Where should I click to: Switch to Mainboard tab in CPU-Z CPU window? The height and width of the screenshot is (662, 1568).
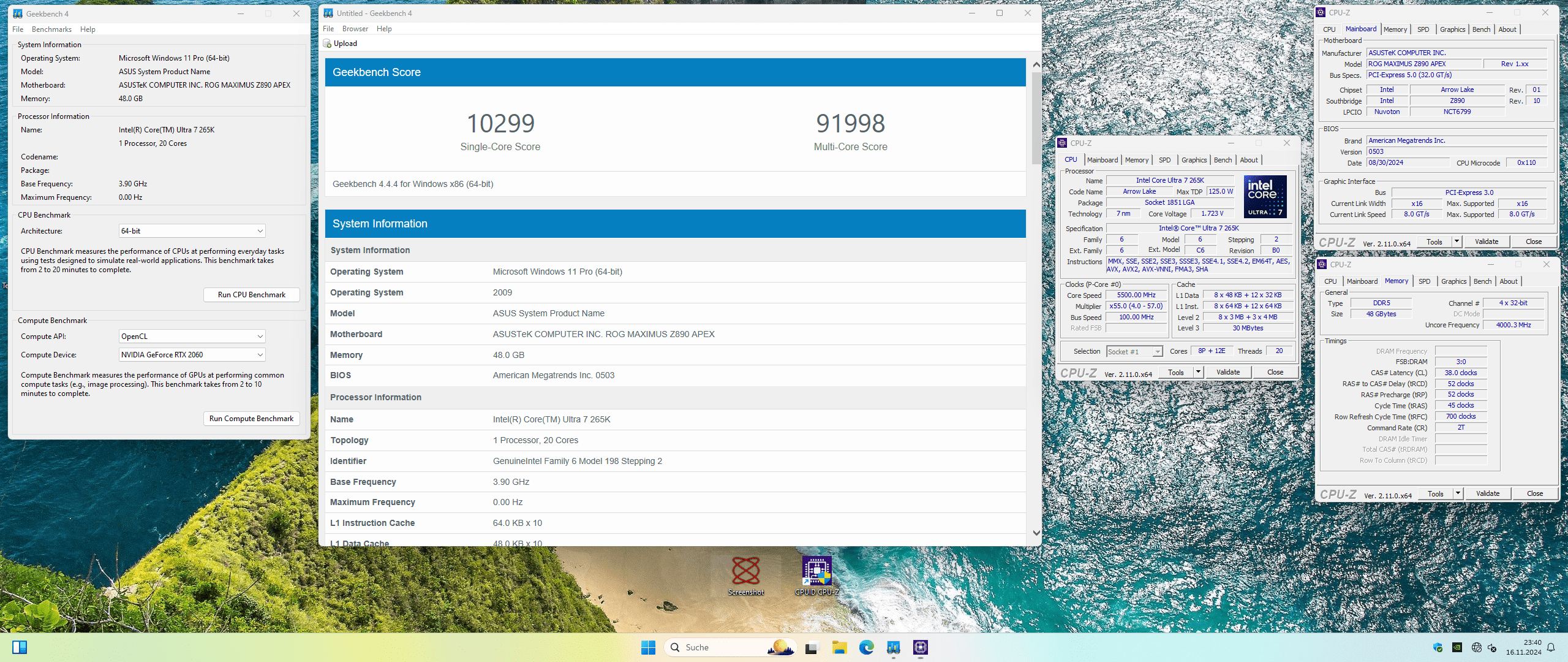point(1102,160)
